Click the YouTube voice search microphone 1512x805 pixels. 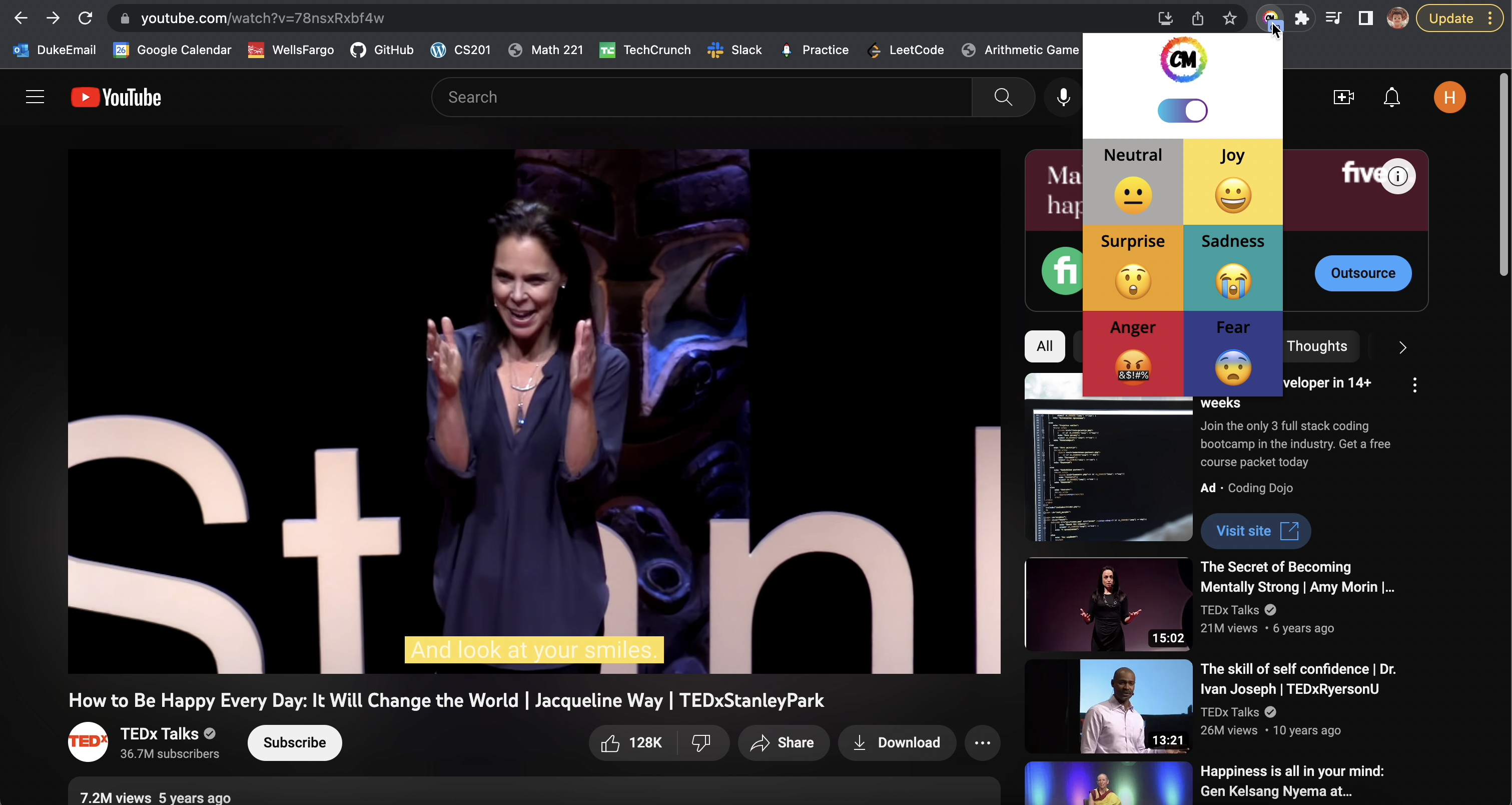[1063, 98]
